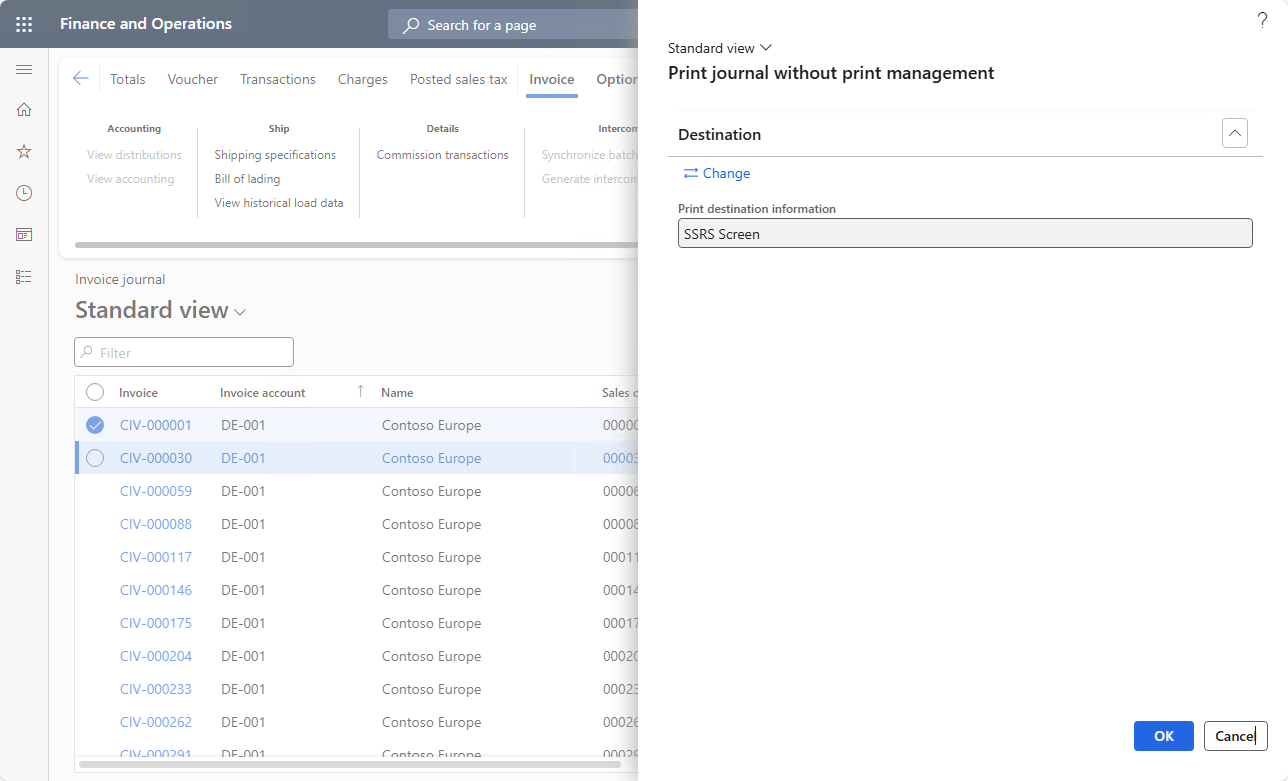Click the OK button
The height and width of the screenshot is (781, 1288).
[x=1163, y=736]
